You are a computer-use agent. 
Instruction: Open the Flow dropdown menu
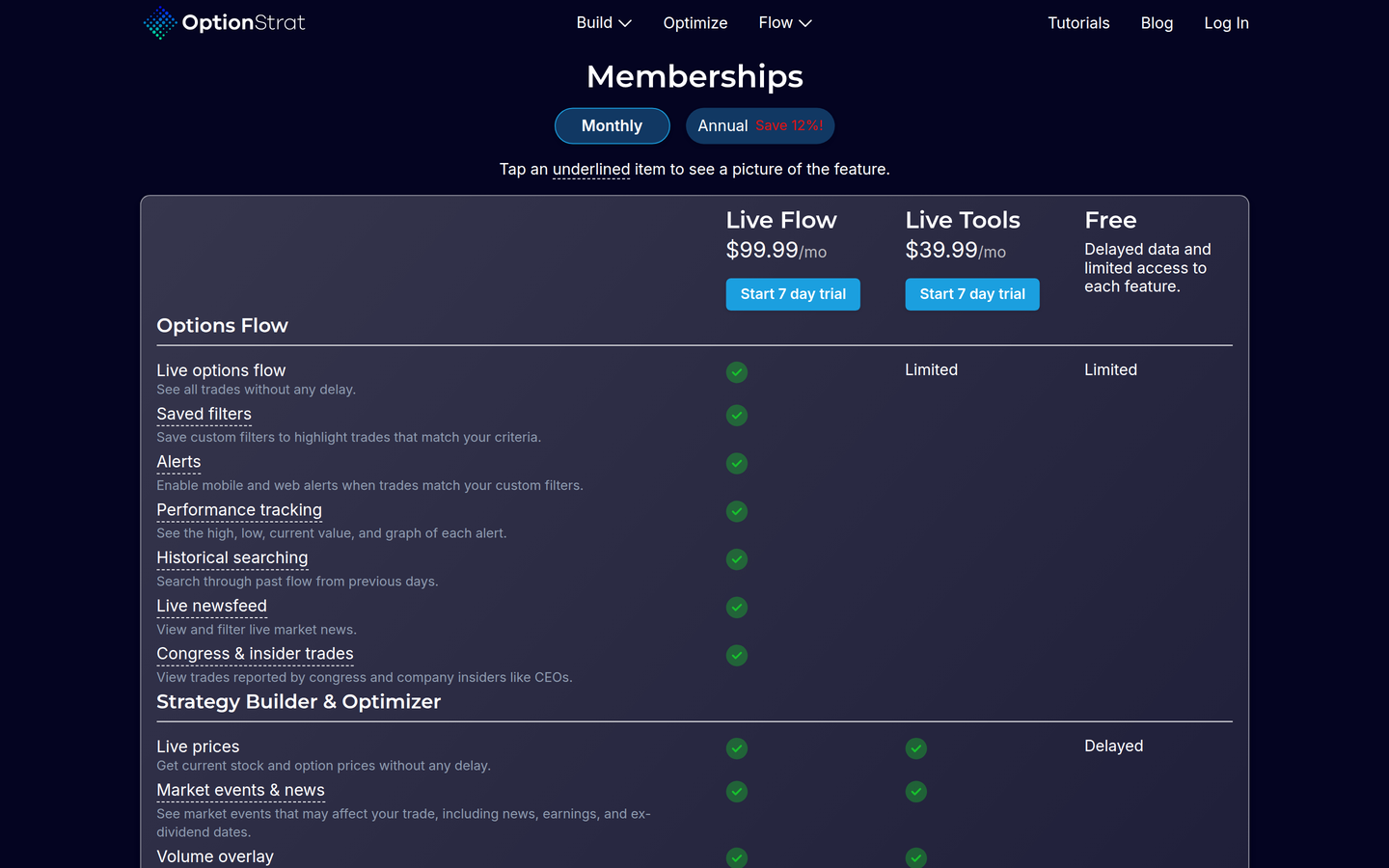785,23
